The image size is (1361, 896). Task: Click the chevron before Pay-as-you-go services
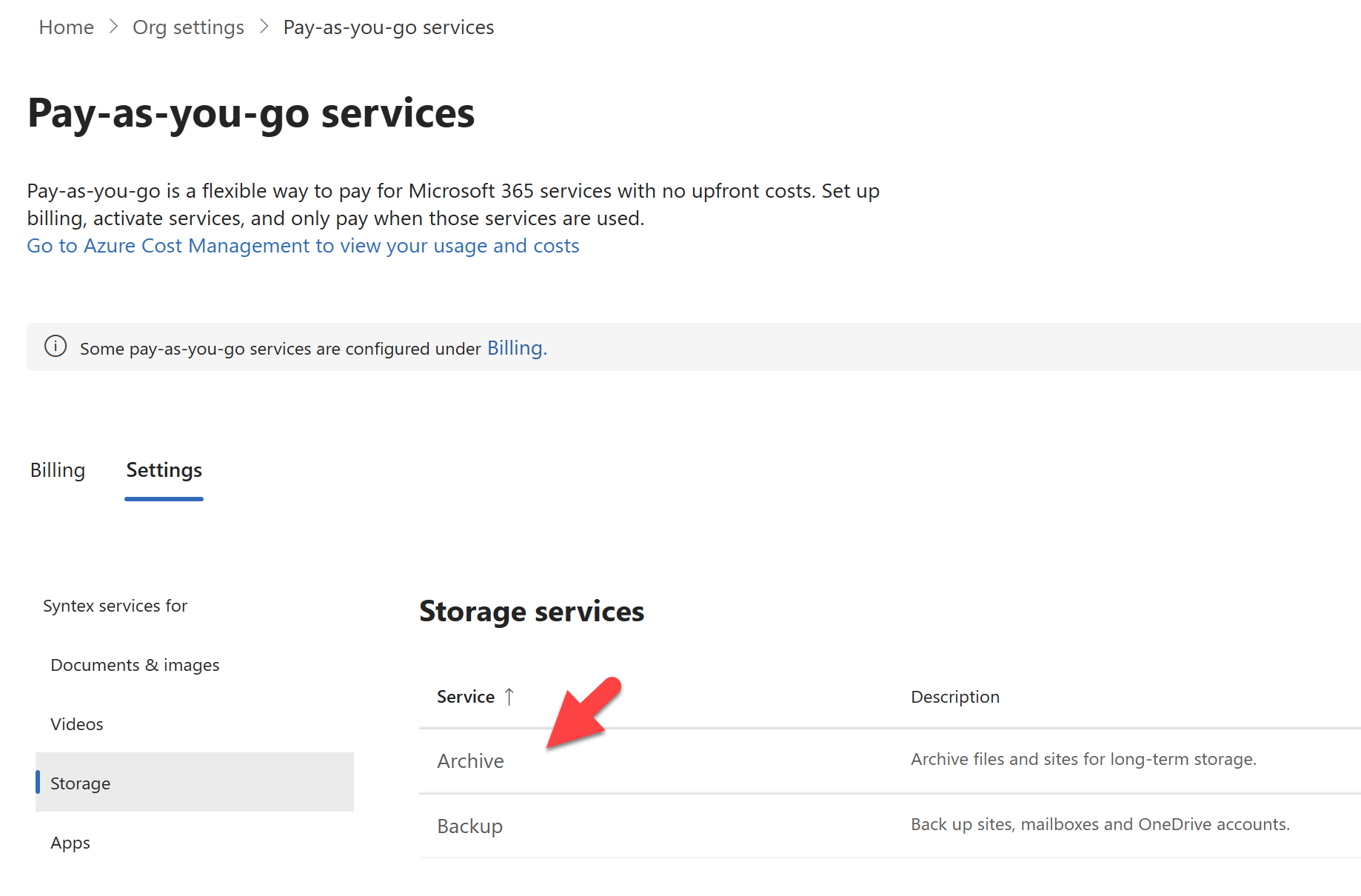(x=264, y=27)
